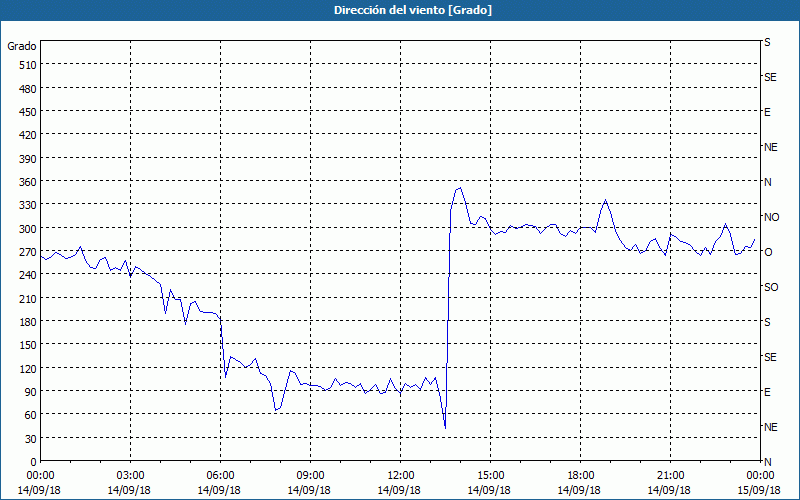Viewport: 800px width, 500px height.
Task: Click the 60 degree axis value
Action: 31,415
